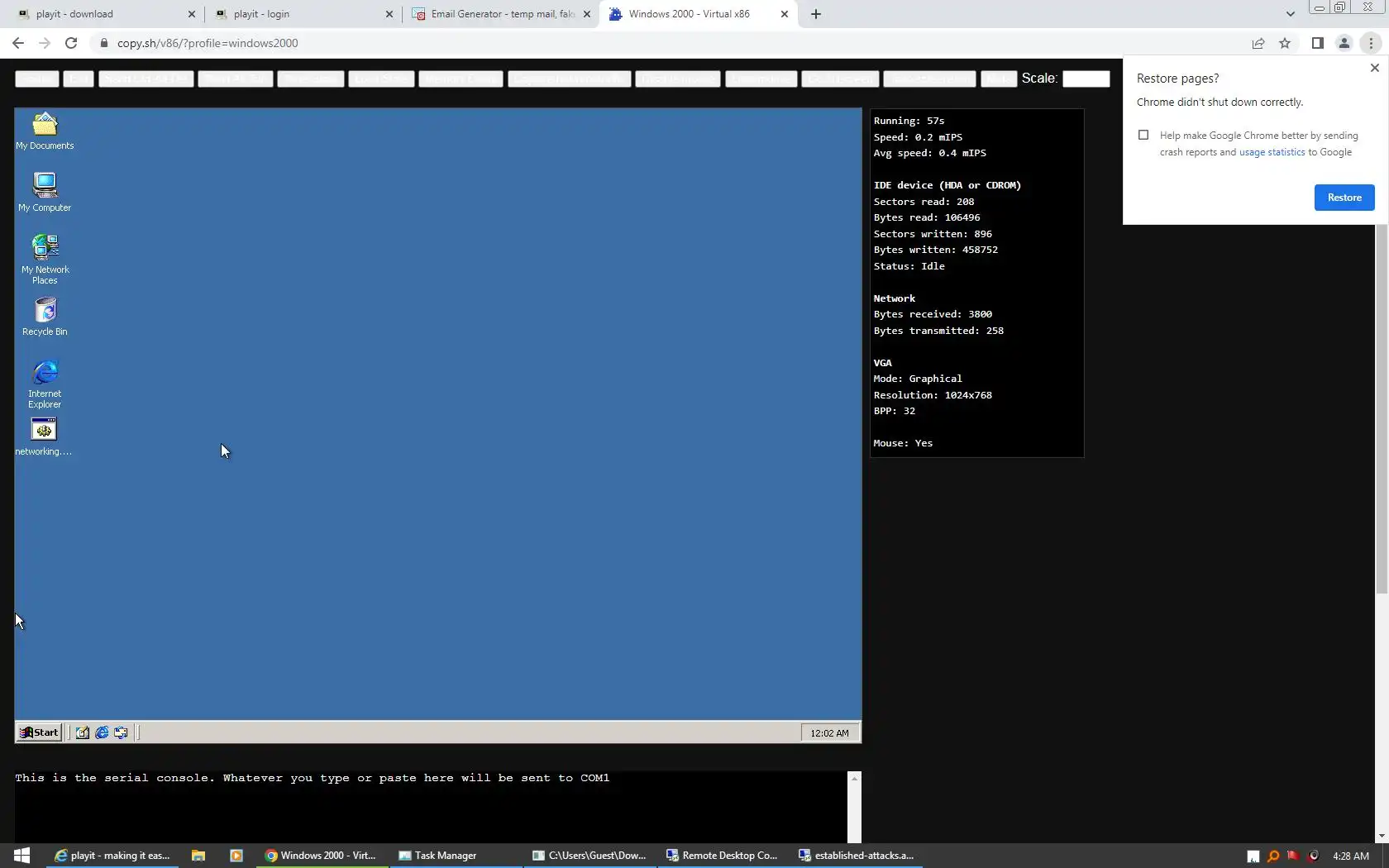Click the Windows 2000 clock showing 12:02 AM
Screen dimensions: 1389x868
click(829, 733)
